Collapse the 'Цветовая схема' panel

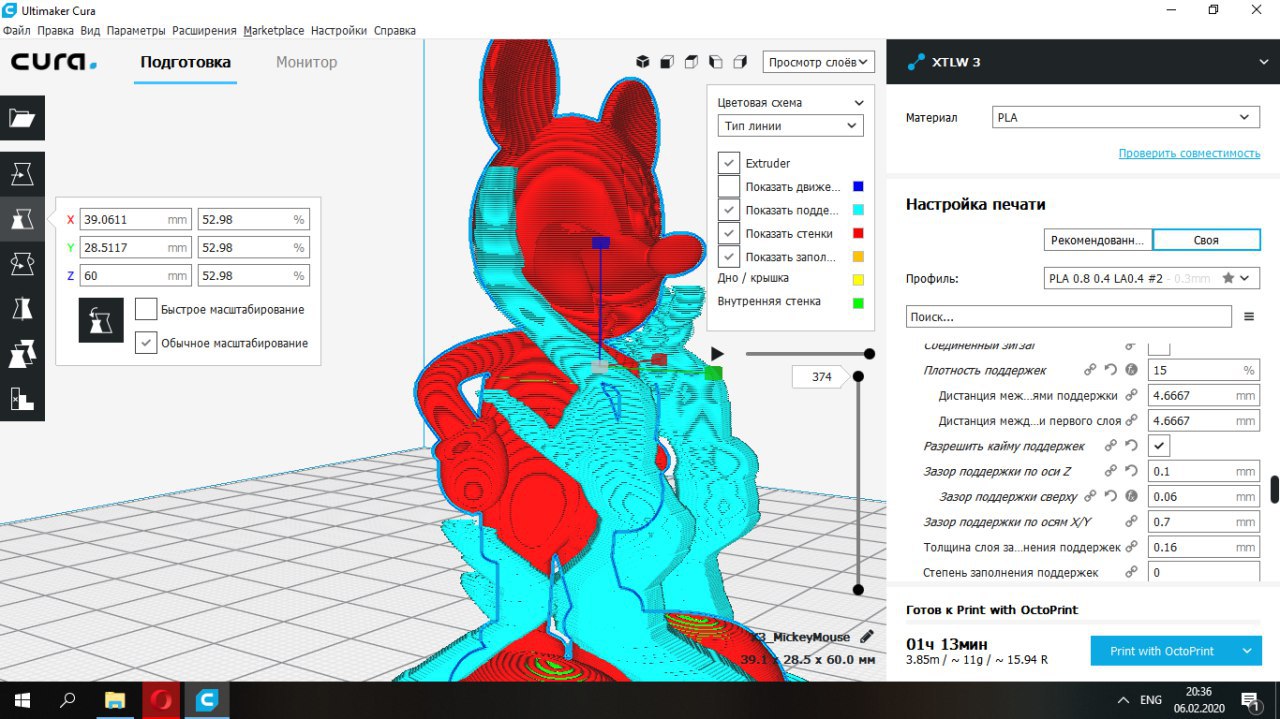click(x=858, y=103)
